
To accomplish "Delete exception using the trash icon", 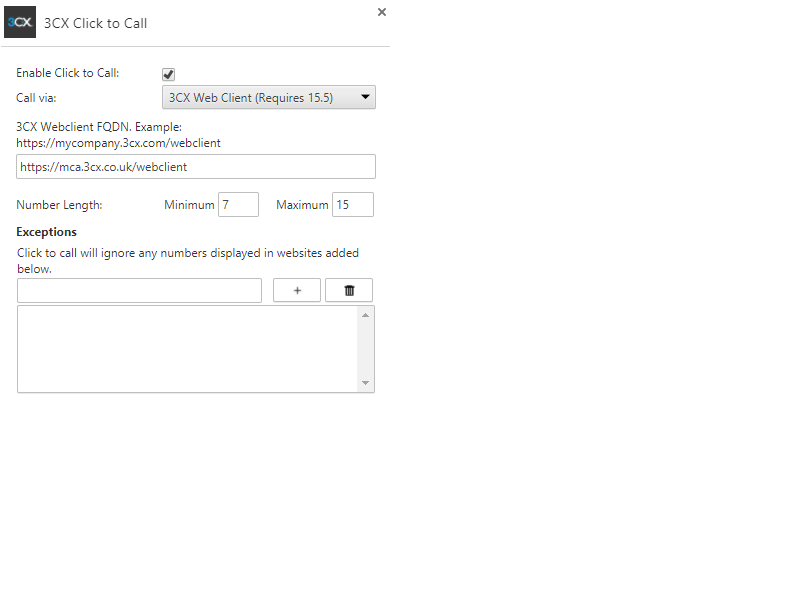I will point(349,290).
